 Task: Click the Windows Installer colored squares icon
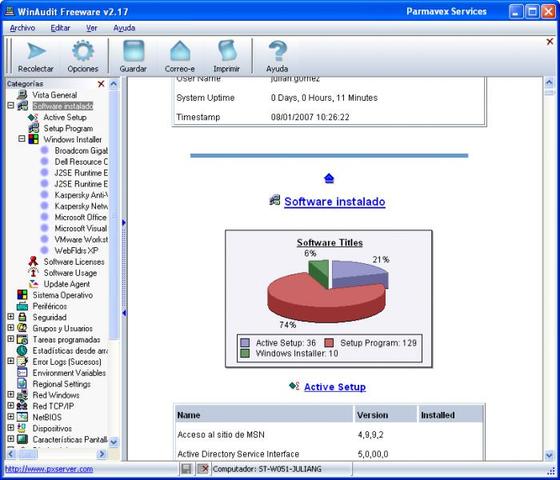pos(33,139)
